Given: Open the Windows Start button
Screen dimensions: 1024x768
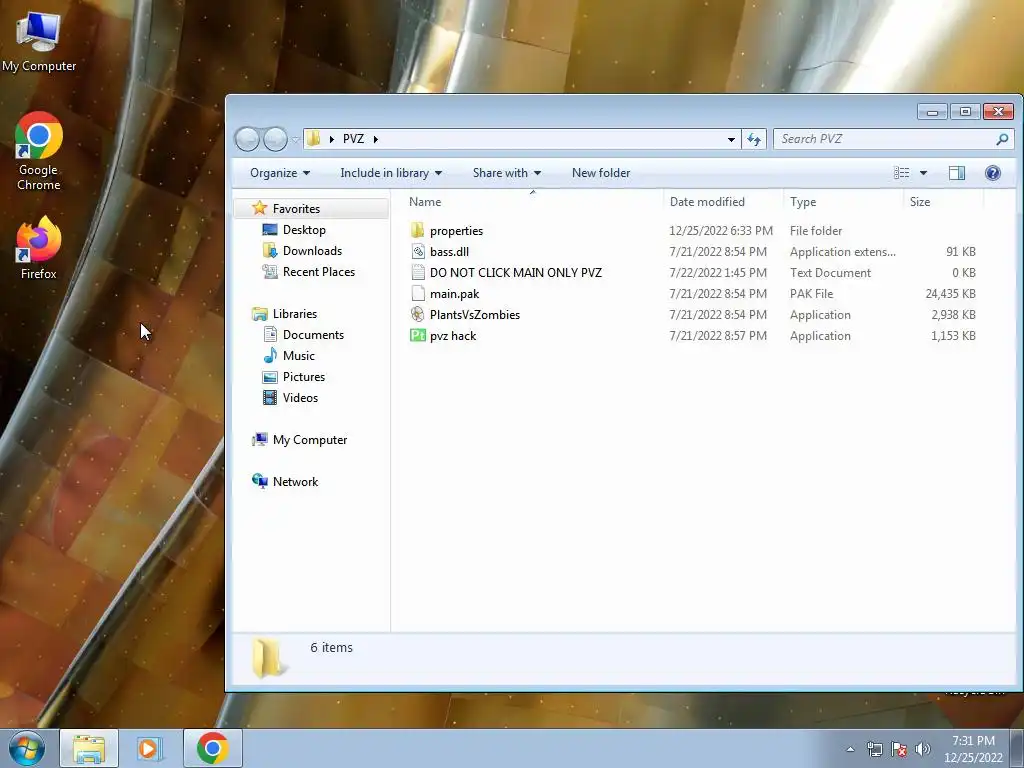Looking at the screenshot, I should 26,748.
